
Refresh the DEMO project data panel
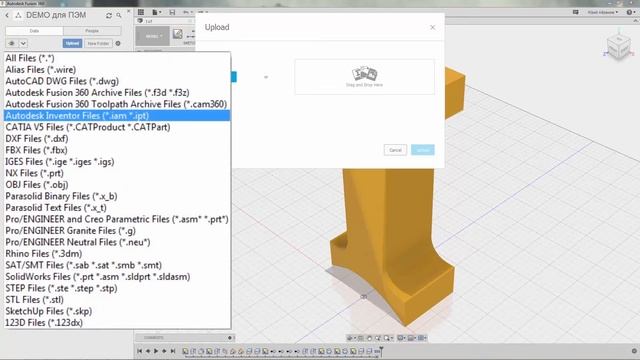click(x=109, y=16)
